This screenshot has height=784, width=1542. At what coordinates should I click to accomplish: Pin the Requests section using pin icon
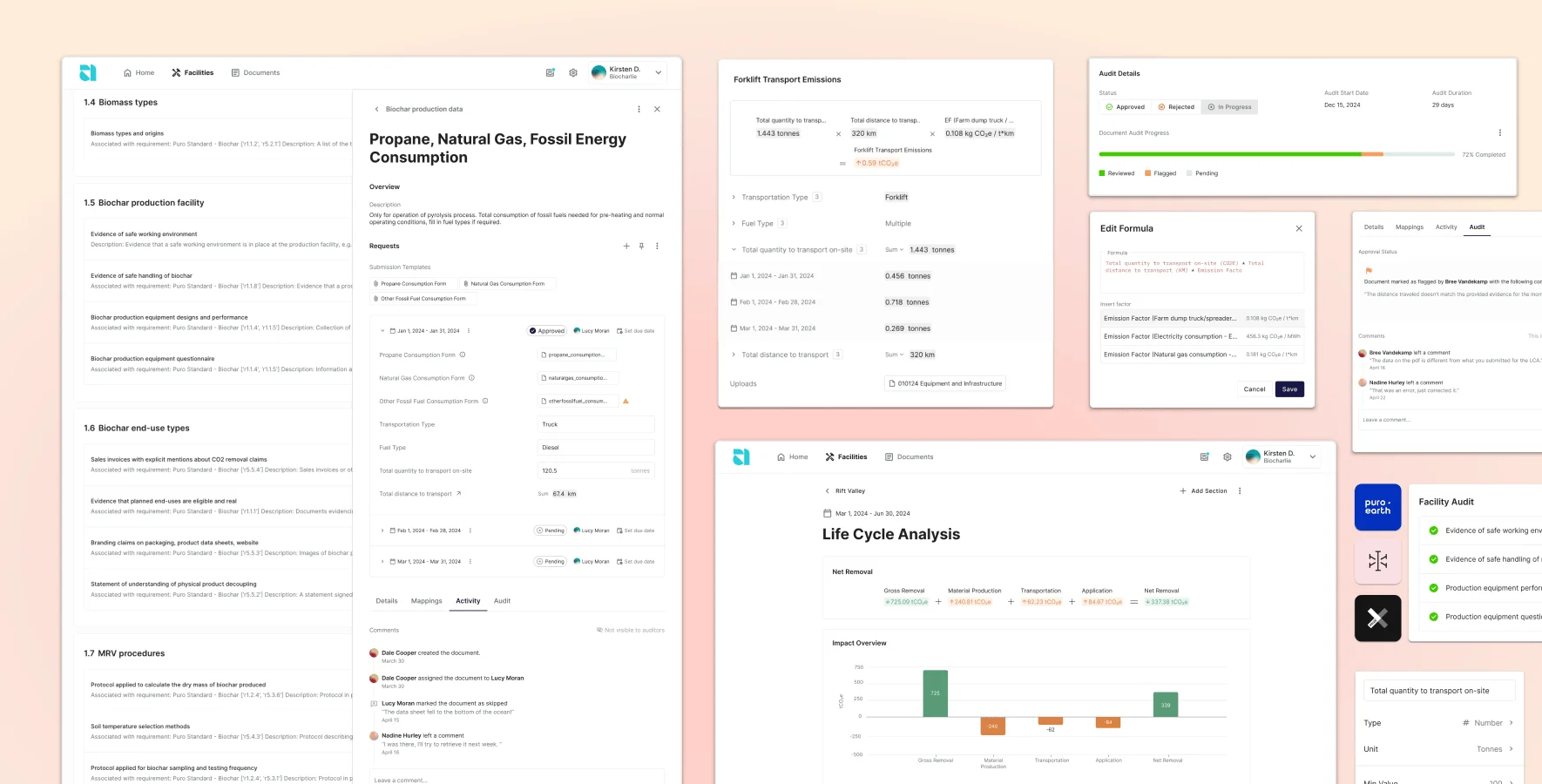pyautogui.click(x=641, y=246)
